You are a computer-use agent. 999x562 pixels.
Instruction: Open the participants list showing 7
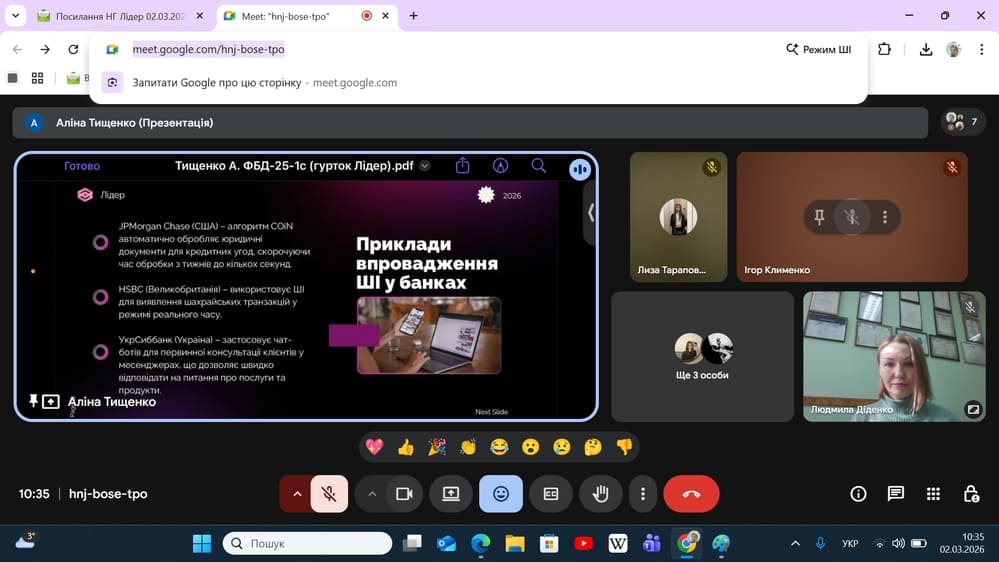[x=963, y=122]
